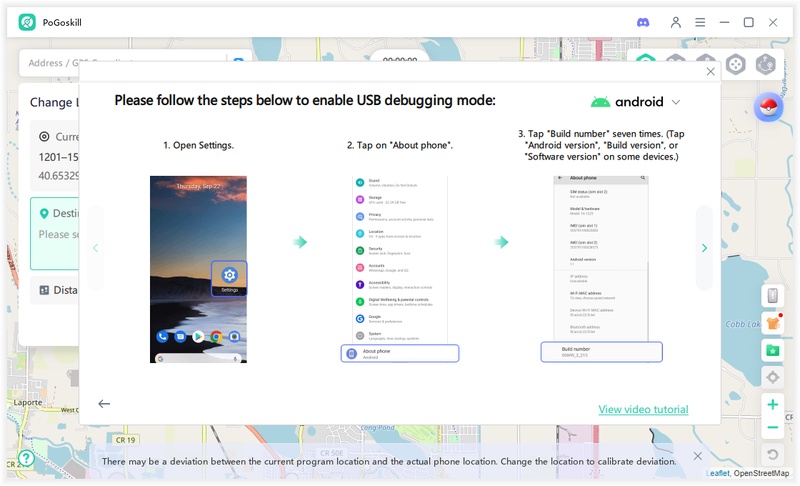Open the shirt store icon with red dot
The width and height of the screenshot is (800, 486).
pyautogui.click(x=772, y=323)
